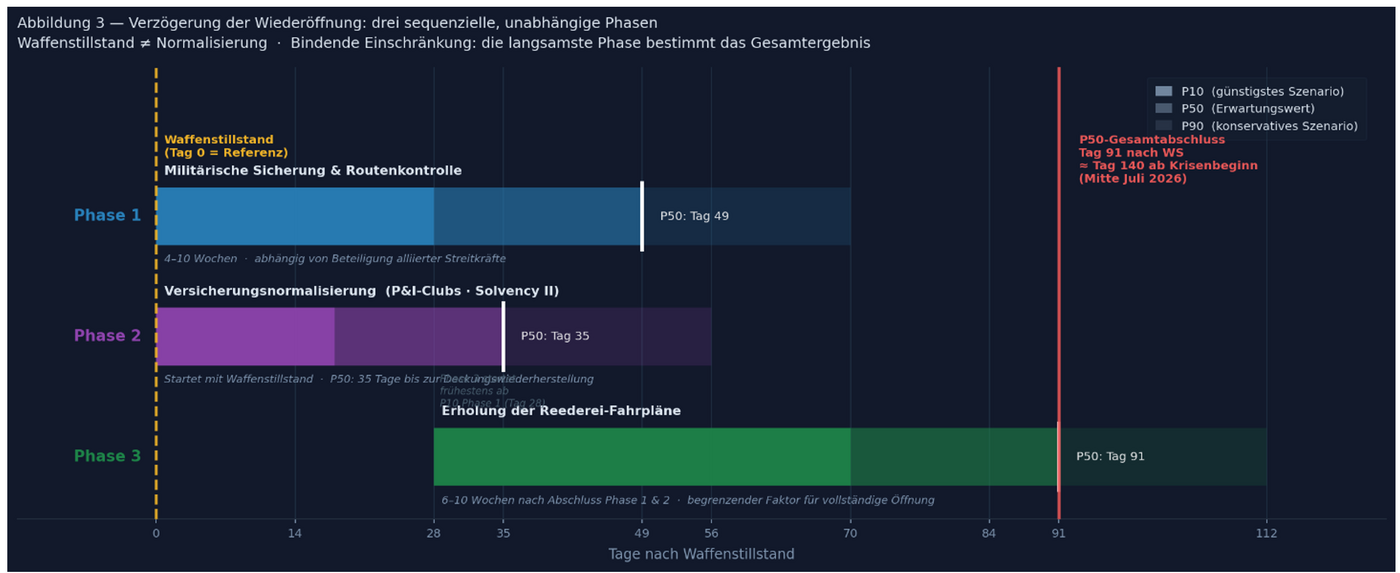Image resolution: width=1400 pixels, height=573 pixels.
Task: Click the "P50: Tag 91" label
Action: 1110,456
